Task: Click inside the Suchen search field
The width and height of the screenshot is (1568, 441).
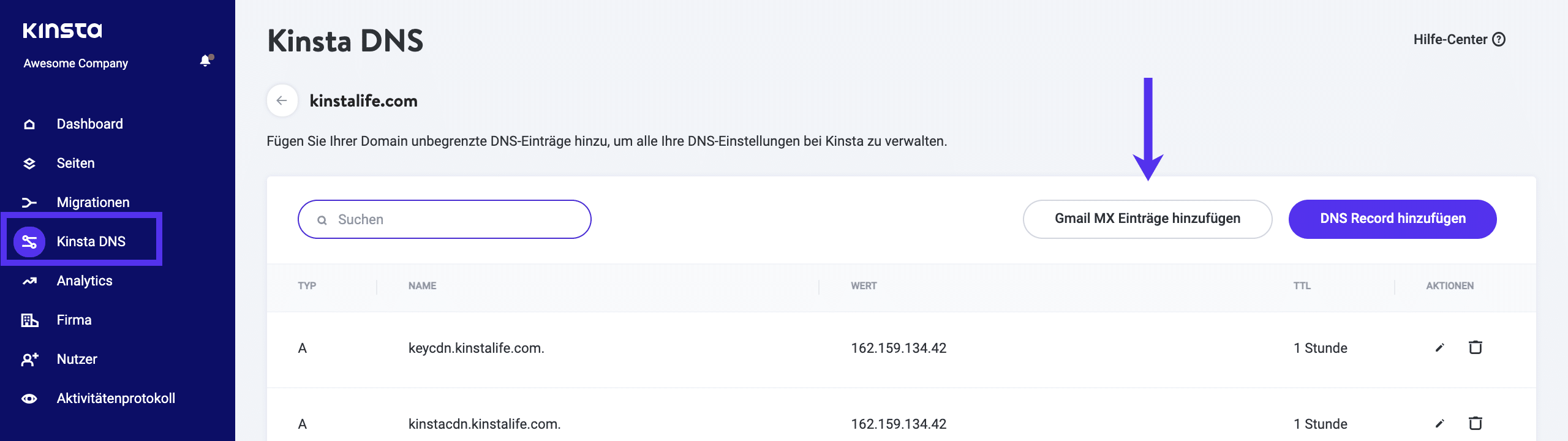Action: (x=444, y=219)
